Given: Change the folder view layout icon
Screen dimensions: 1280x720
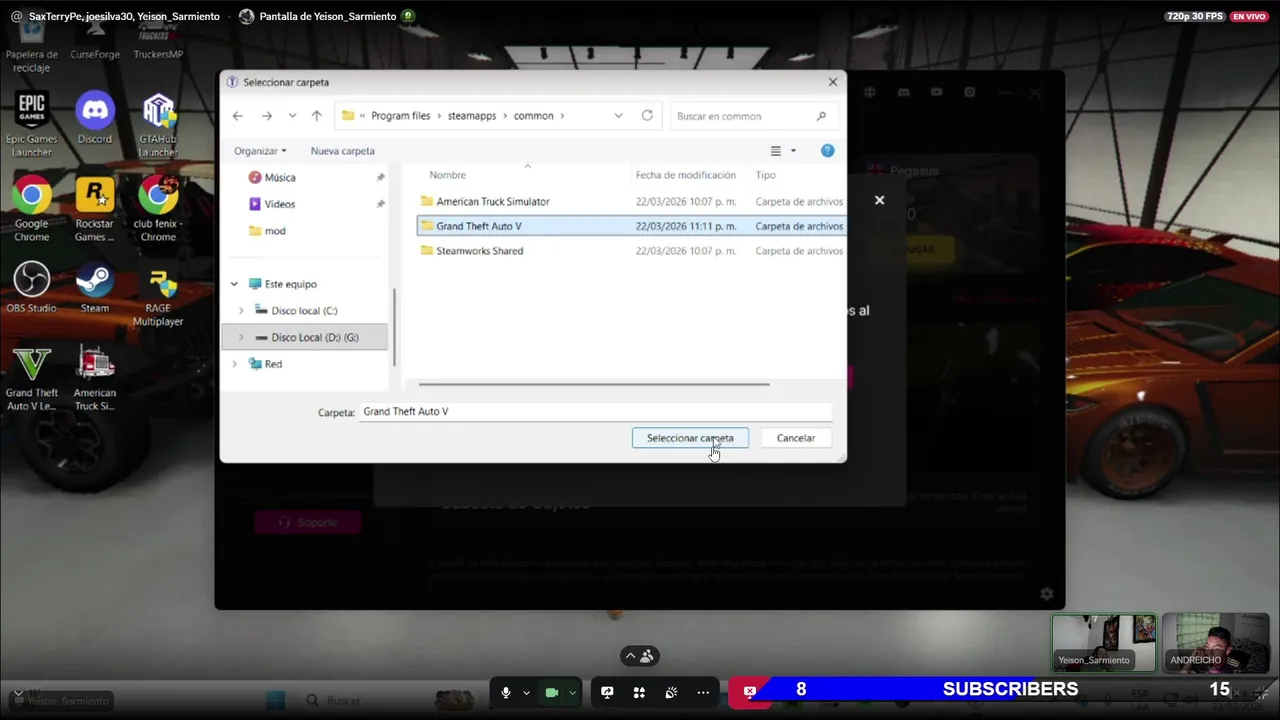Looking at the screenshot, I should [776, 151].
